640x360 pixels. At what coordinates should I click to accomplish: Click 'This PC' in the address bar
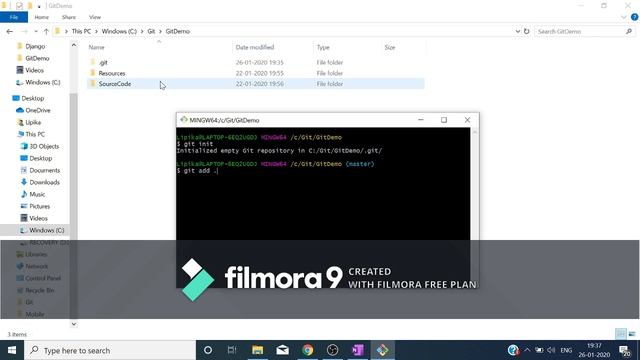(81, 31)
